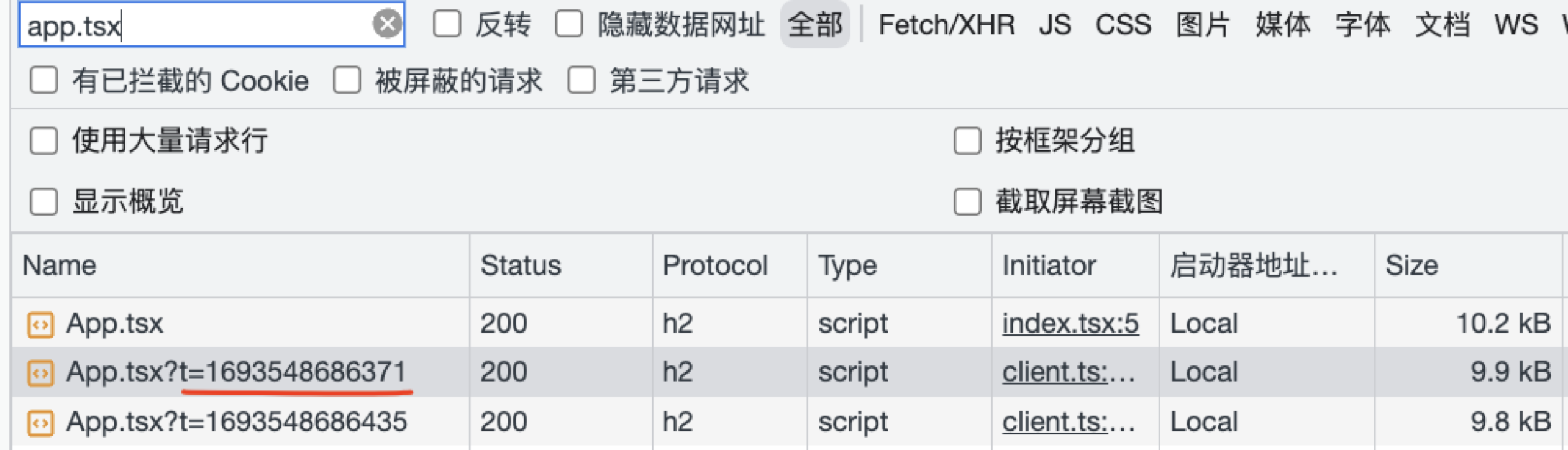Open the index.tsx:5 initiator link

pos(1070,323)
